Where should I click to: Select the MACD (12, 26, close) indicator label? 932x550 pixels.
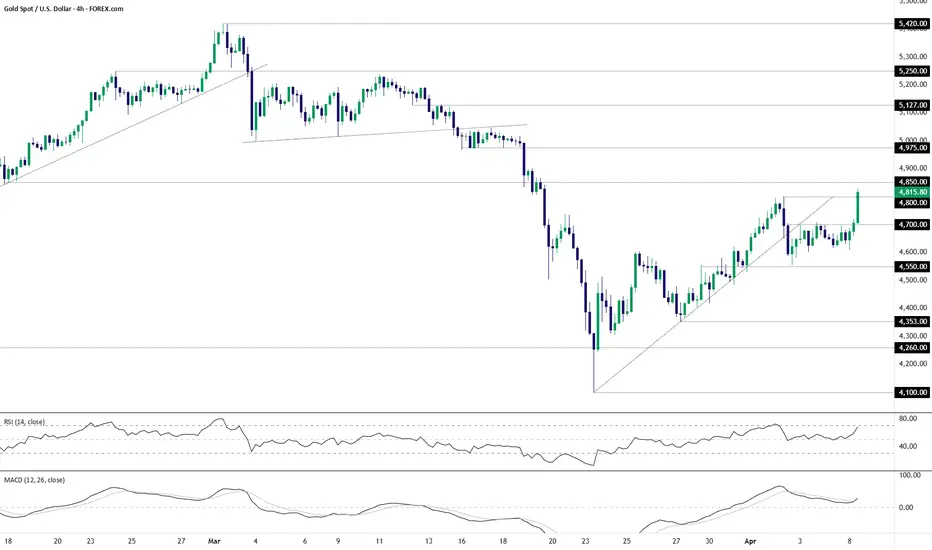34,480
